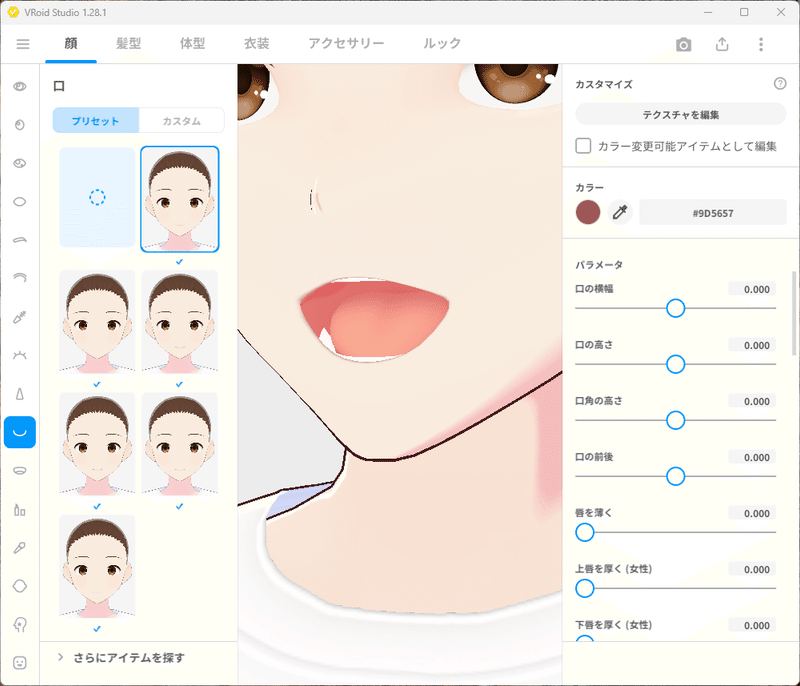Screen dimensions: 800x686
Task: Click the 口の前後 value field 0.000
Action: tap(753, 458)
